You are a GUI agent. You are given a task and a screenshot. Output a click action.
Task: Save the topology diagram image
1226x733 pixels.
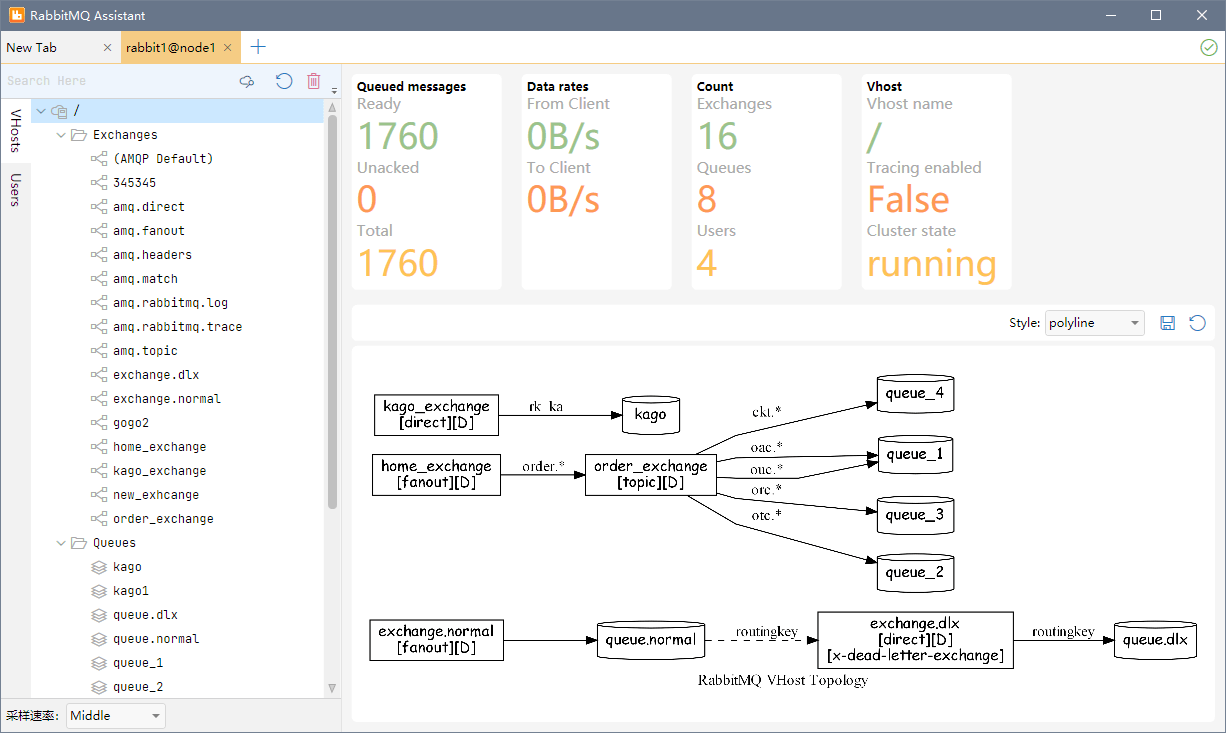coord(1167,322)
